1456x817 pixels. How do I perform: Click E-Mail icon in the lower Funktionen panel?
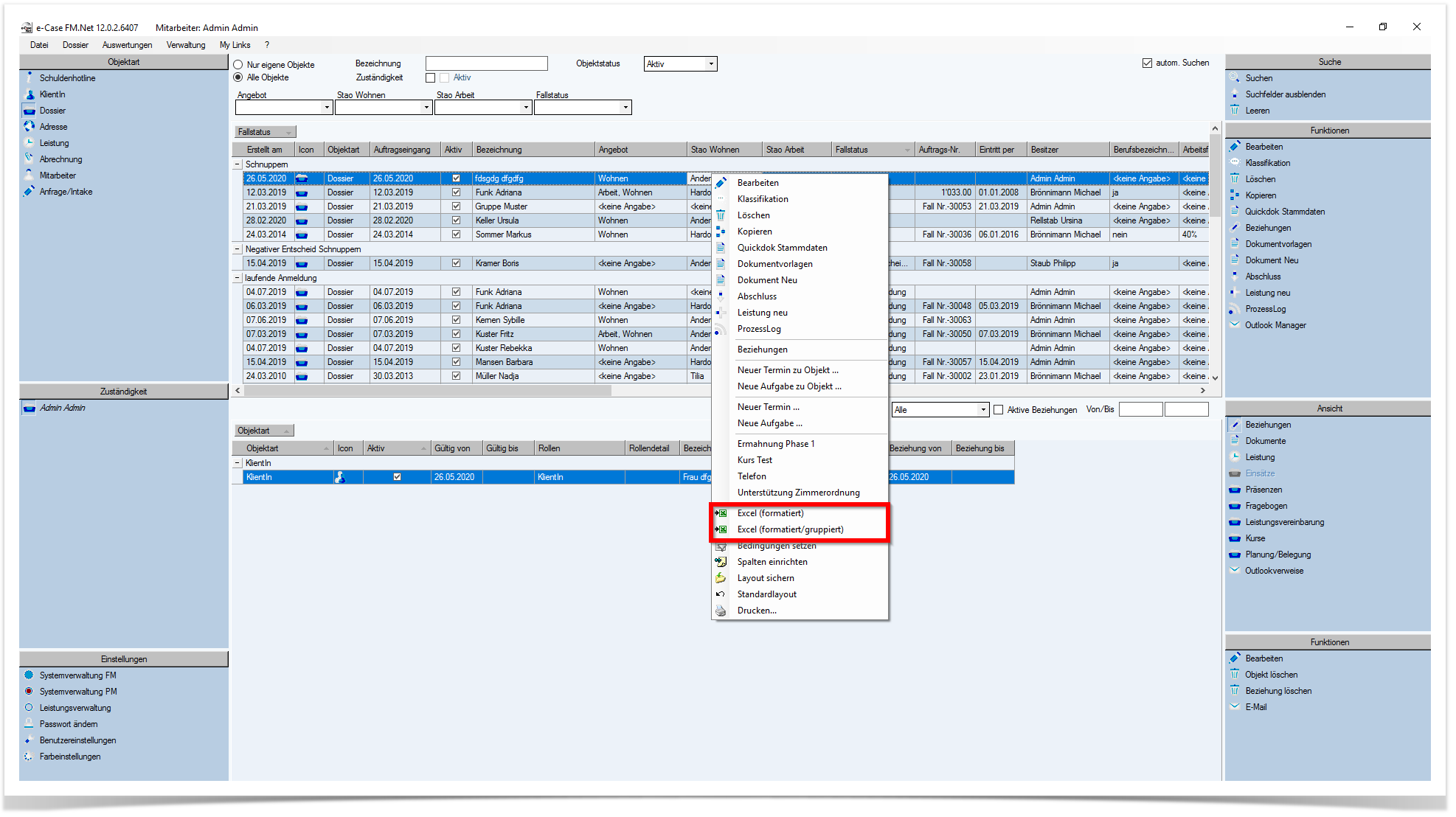pos(1235,706)
